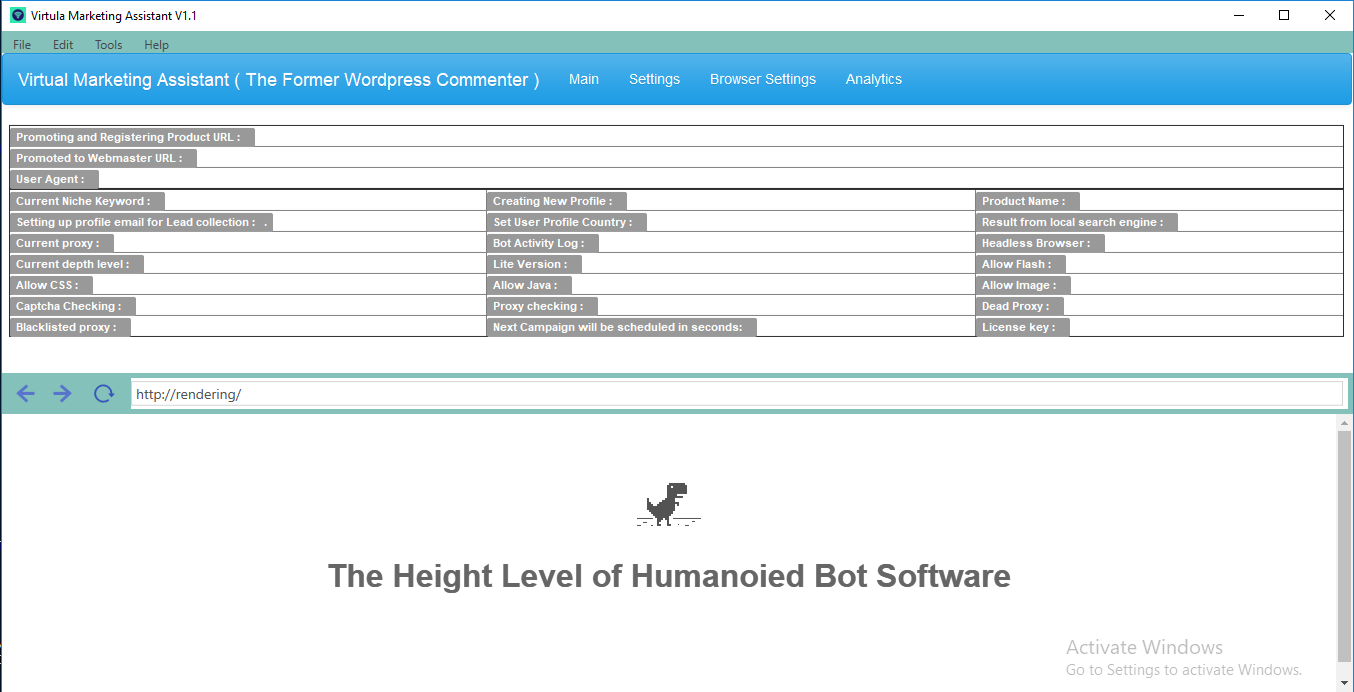Click the Virtula app icon in the title bar
This screenshot has height=692, width=1354.
[x=16, y=15]
